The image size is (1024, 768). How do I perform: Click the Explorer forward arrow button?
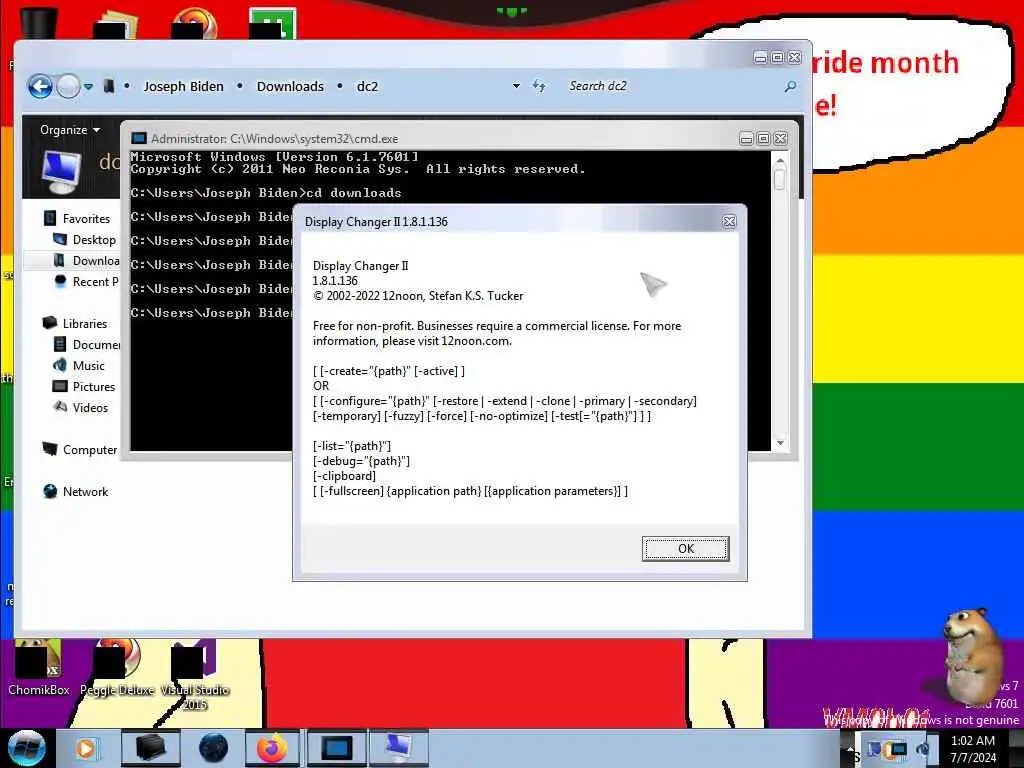coord(68,86)
